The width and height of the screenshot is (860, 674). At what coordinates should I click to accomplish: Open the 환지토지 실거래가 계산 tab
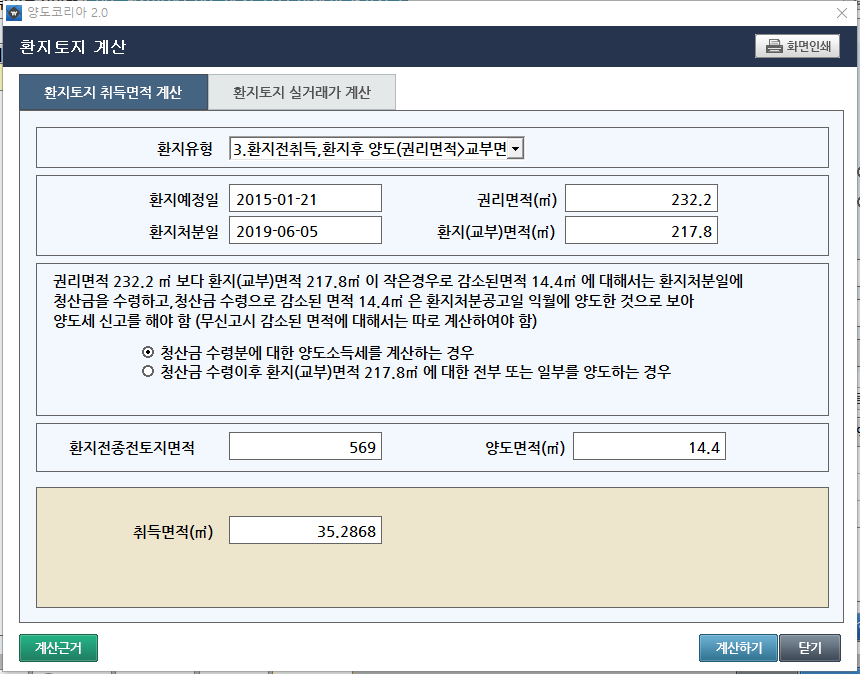[302, 92]
